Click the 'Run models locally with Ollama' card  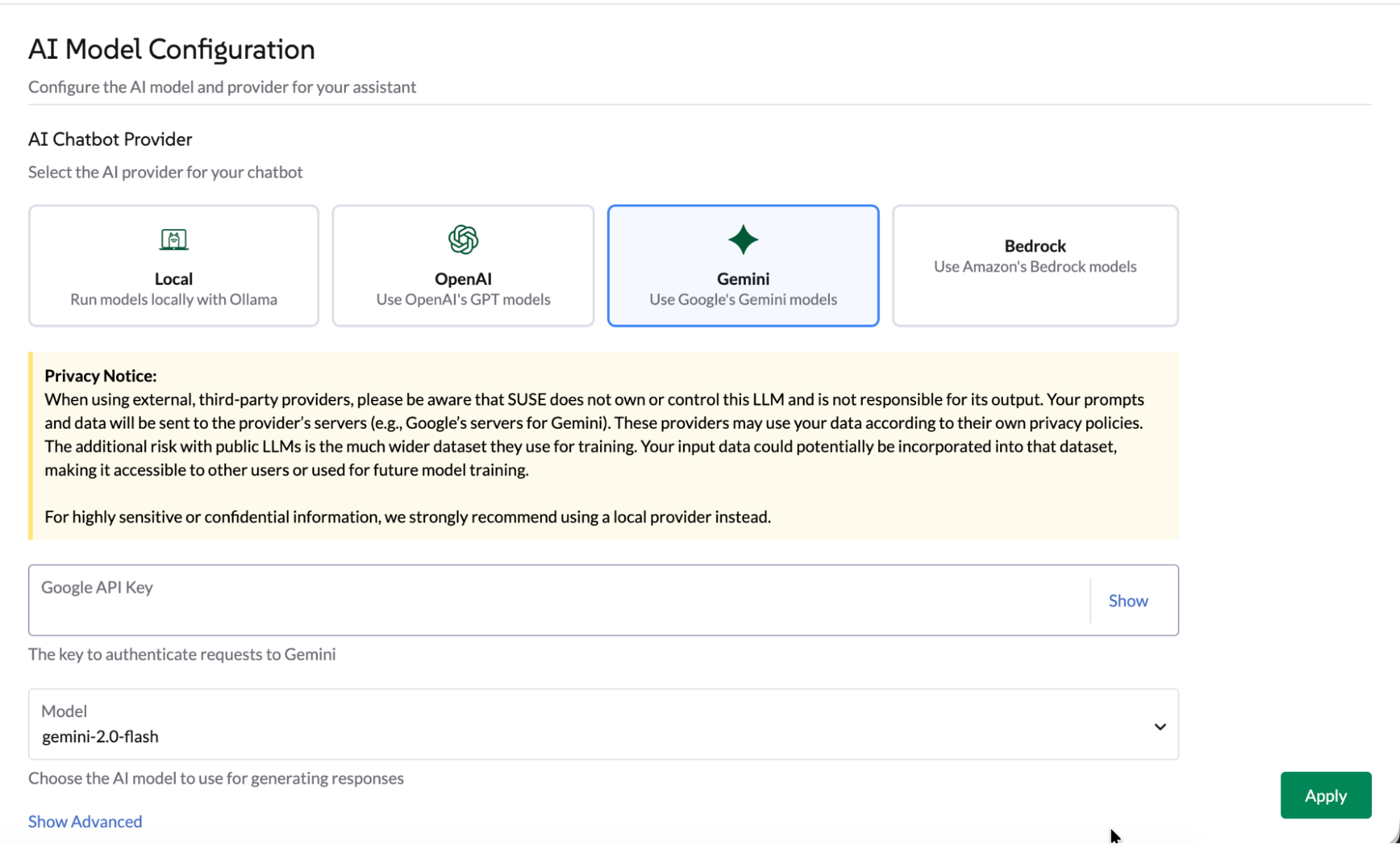(173, 299)
